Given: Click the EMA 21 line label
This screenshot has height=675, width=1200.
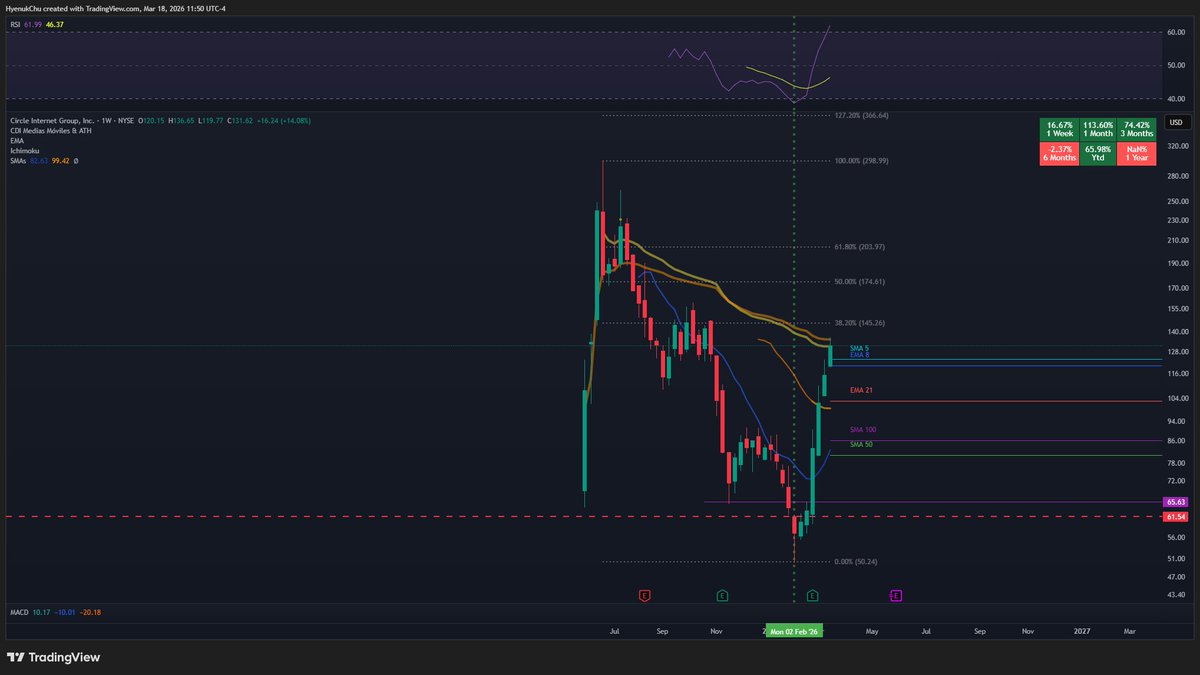Looking at the screenshot, I should coord(860,390).
